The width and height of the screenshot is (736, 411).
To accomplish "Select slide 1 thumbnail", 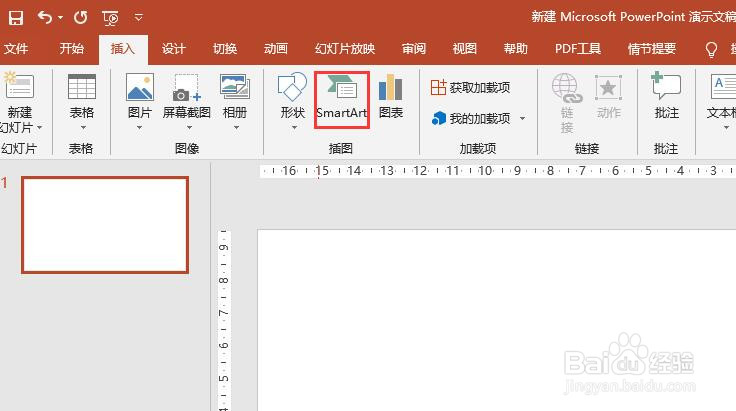I will pos(105,225).
